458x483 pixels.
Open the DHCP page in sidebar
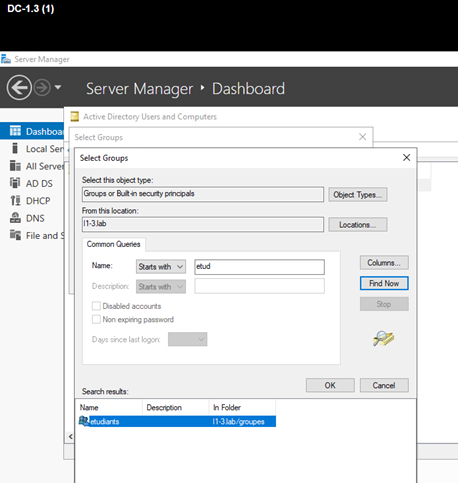38,201
